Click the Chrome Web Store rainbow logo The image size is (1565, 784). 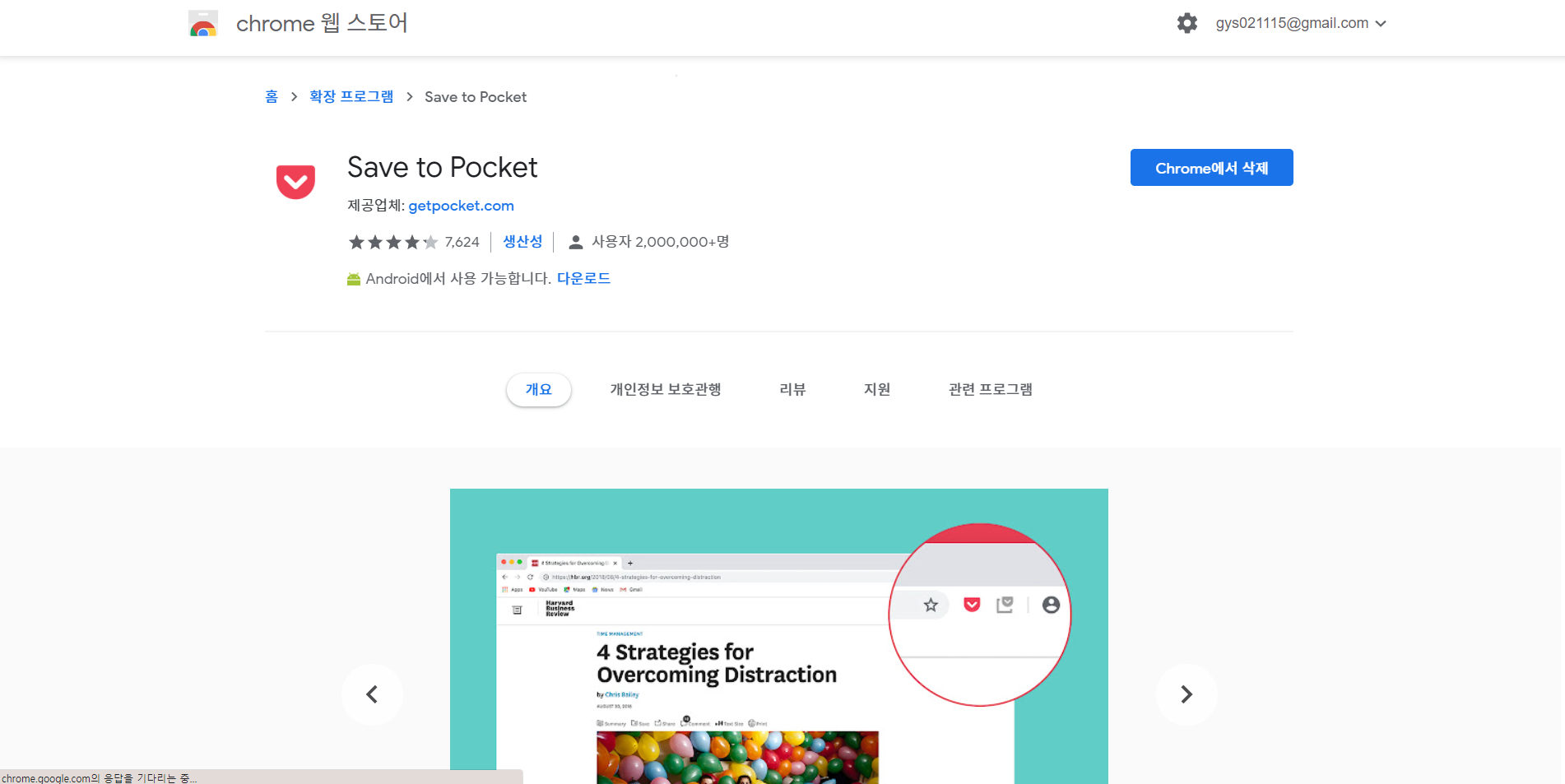(203, 24)
